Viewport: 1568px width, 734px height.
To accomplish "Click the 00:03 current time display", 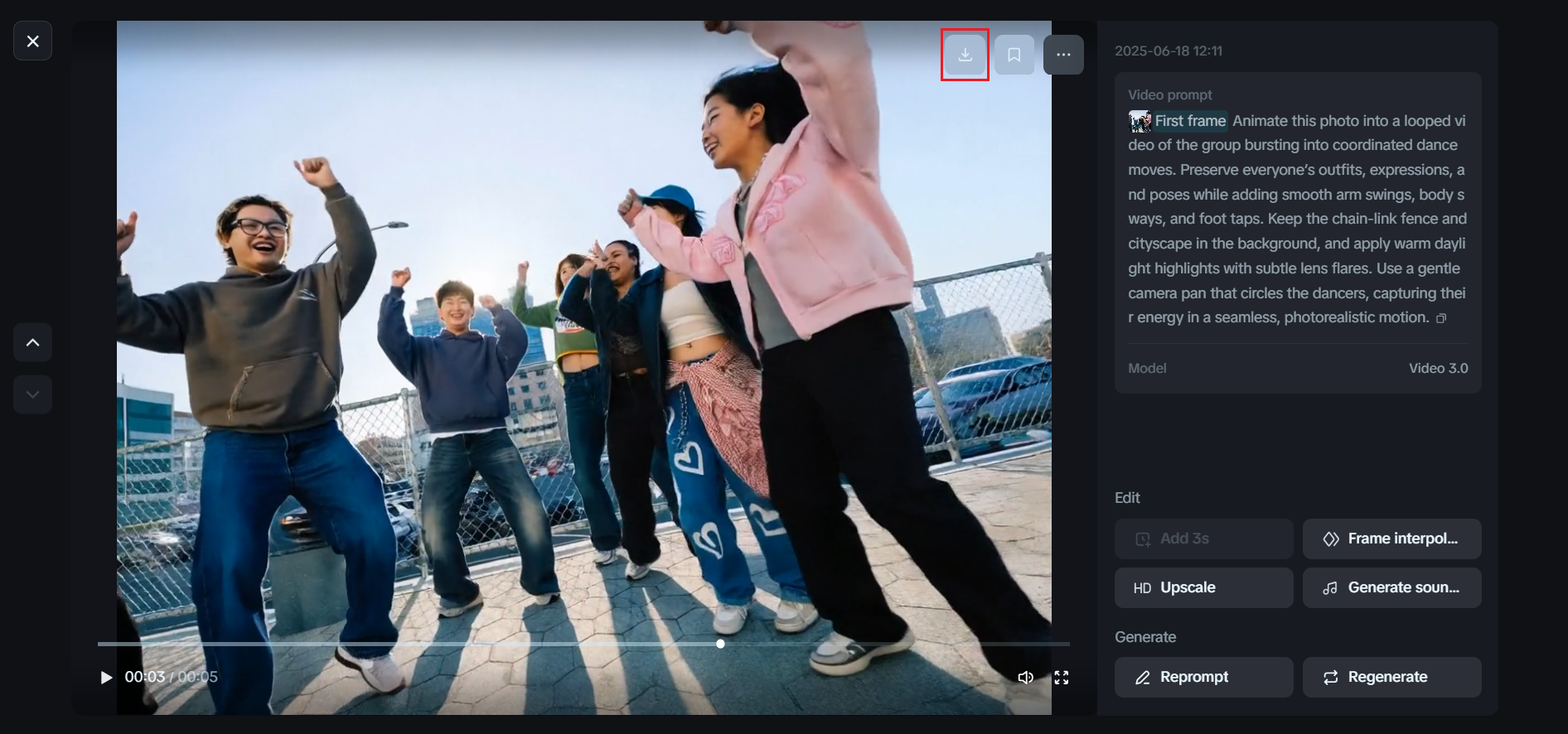I will (x=144, y=677).
